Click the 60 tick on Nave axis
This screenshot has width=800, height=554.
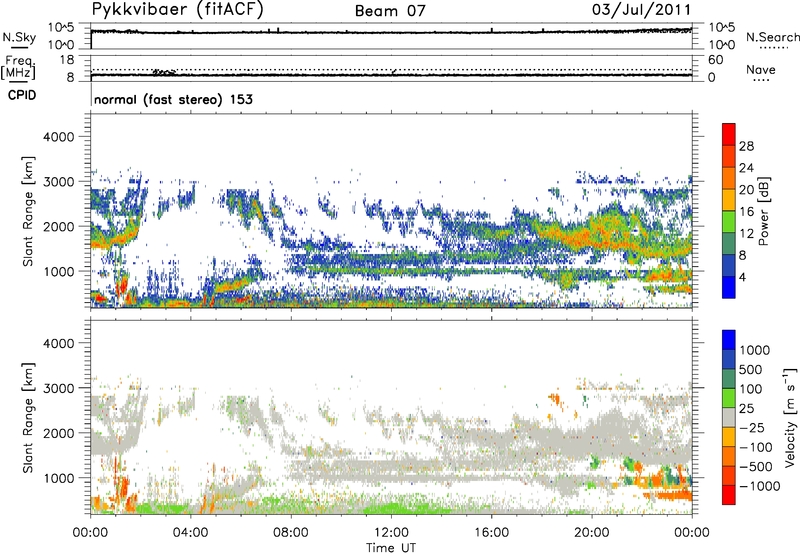click(715, 60)
